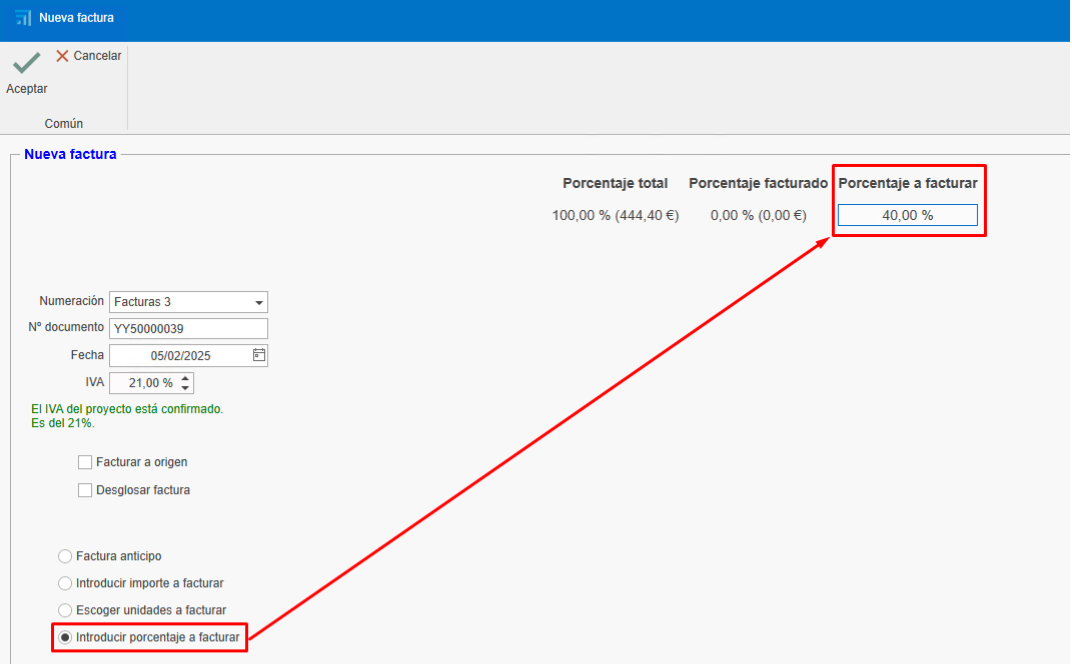Click the Común ribbon group label
1072x664 pixels.
pos(64,123)
